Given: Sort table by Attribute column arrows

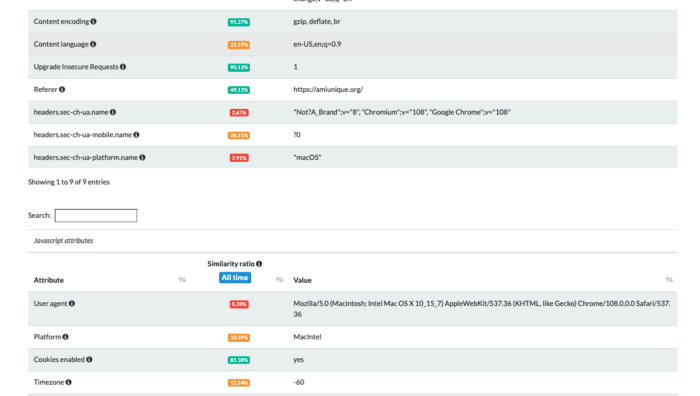Looking at the screenshot, I should point(182,280).
